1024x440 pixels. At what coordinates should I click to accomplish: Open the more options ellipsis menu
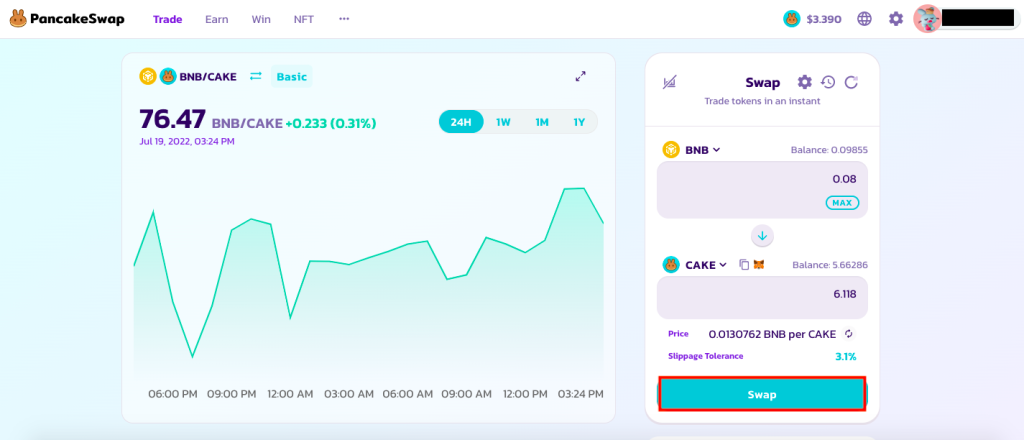[x=344, y=18]
